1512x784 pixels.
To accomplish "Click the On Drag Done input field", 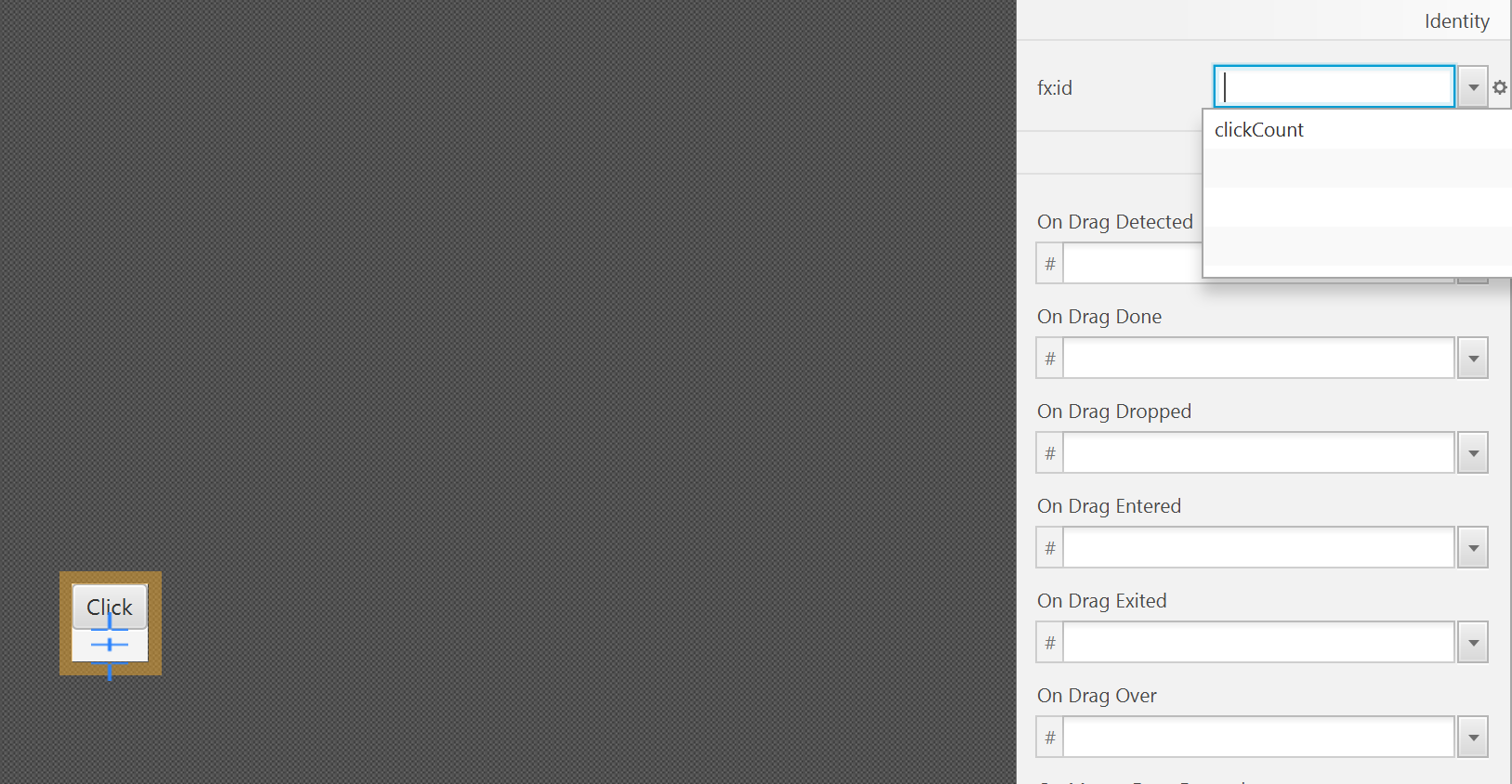I will point(1257,359).
